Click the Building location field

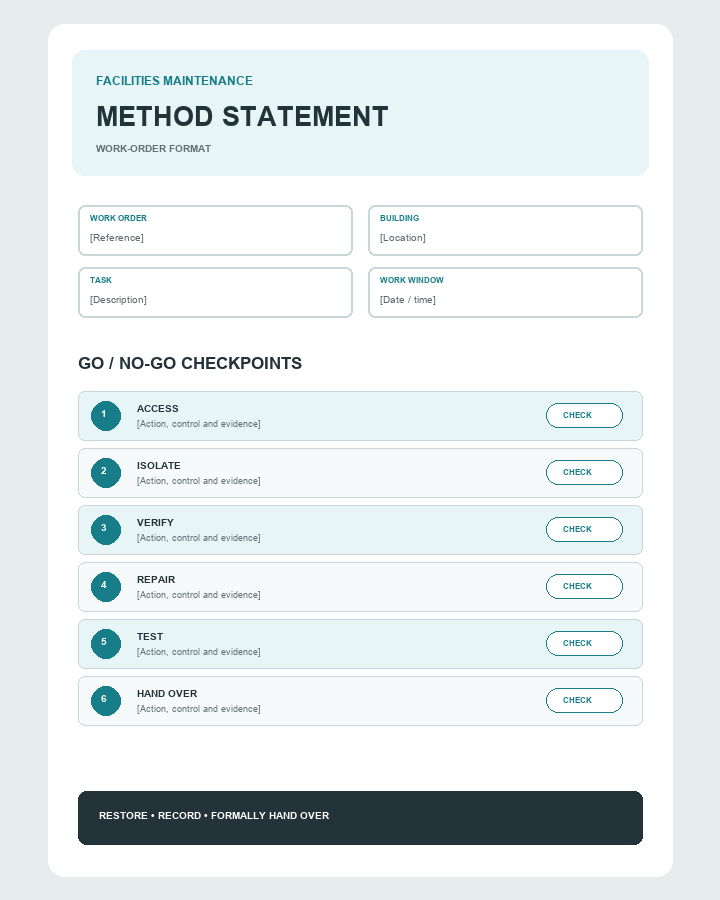point(505,230)
